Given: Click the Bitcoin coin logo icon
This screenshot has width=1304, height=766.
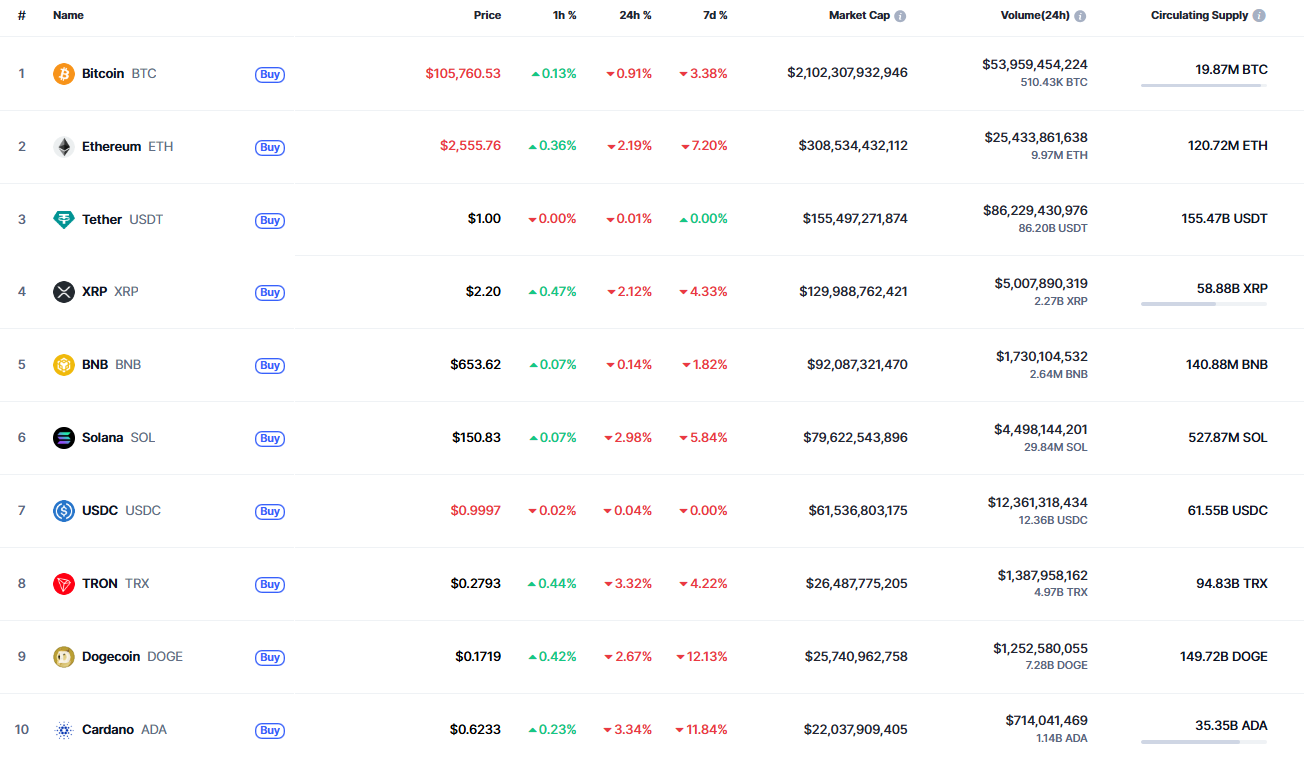Looking at the screenshot, I should coord(64,74).
